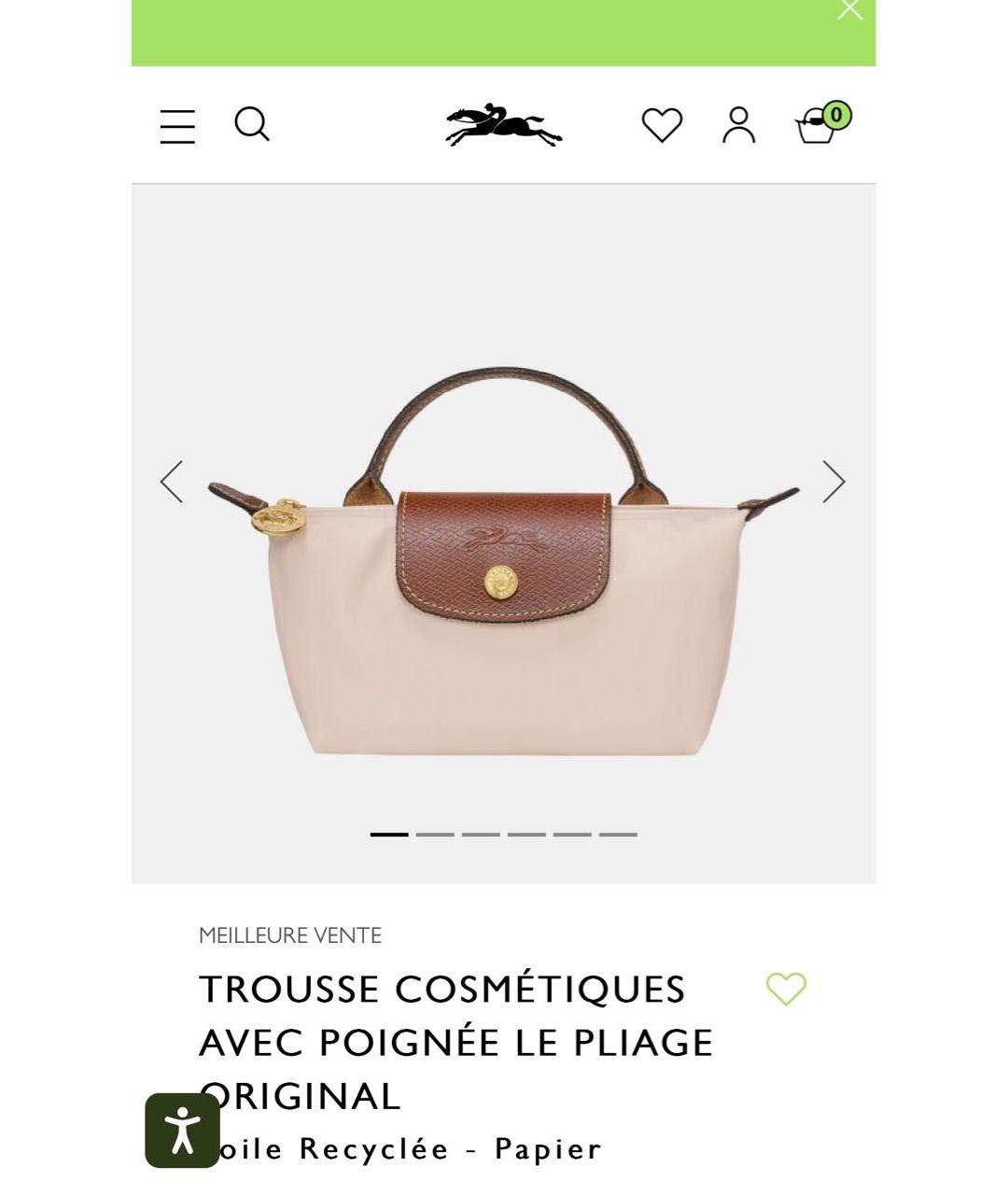Open the shopping basket icon
Image resolution: width=1008 pixels, height=1195 pixels.
[x=822, y=123]
